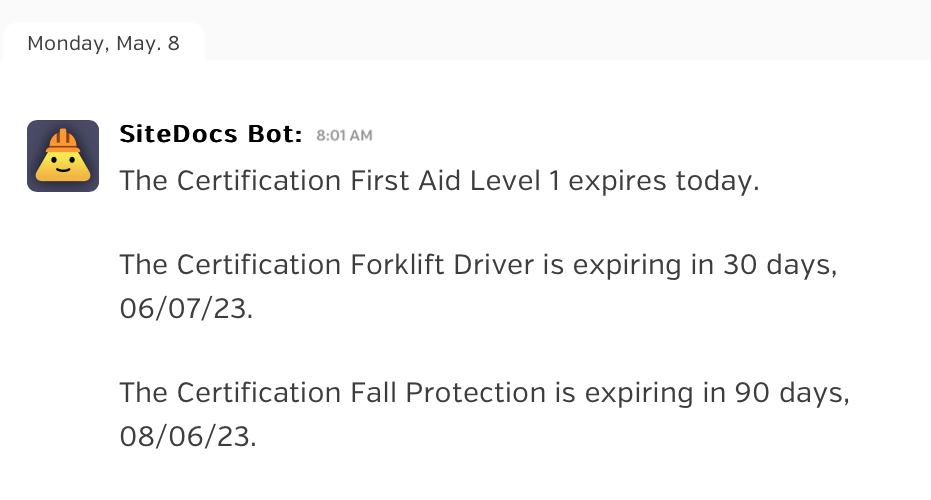Screen dimensions: 931x500
Task: Click the blank gray header area beside the date tab
Action: (568, 30)
